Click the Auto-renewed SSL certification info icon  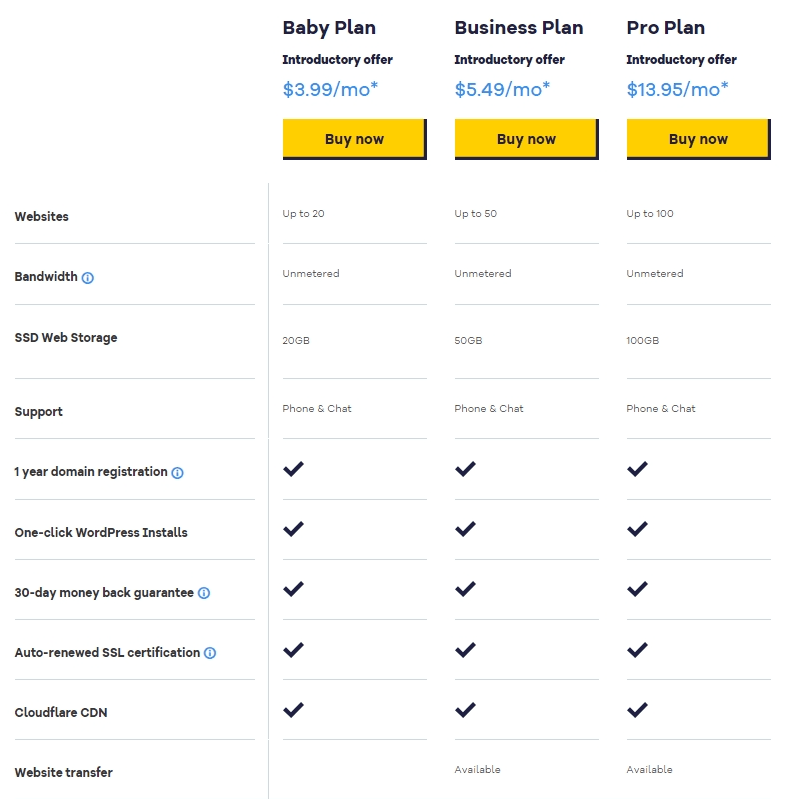click(208, 652)
